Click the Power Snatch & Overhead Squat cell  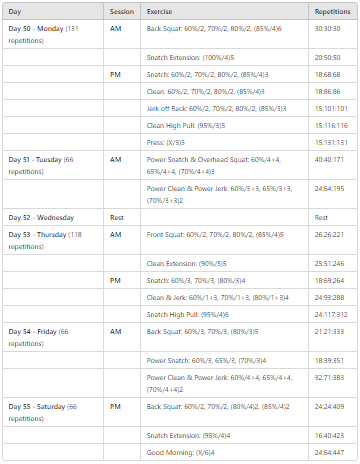[x=224, y=165]
